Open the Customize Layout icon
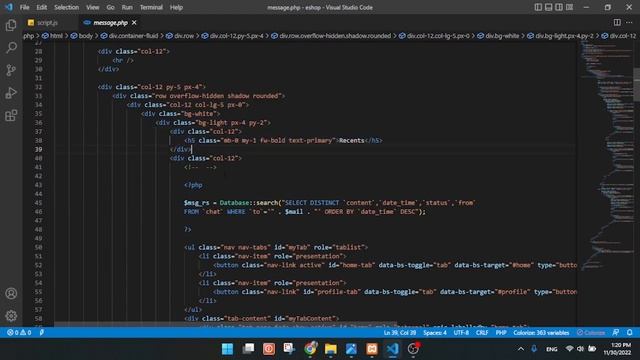 [569, 7]
